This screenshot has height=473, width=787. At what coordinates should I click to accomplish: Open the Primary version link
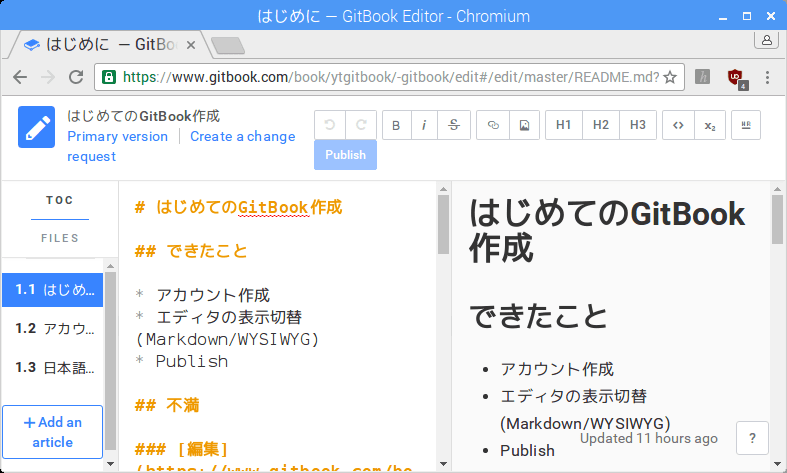point(117,137)
